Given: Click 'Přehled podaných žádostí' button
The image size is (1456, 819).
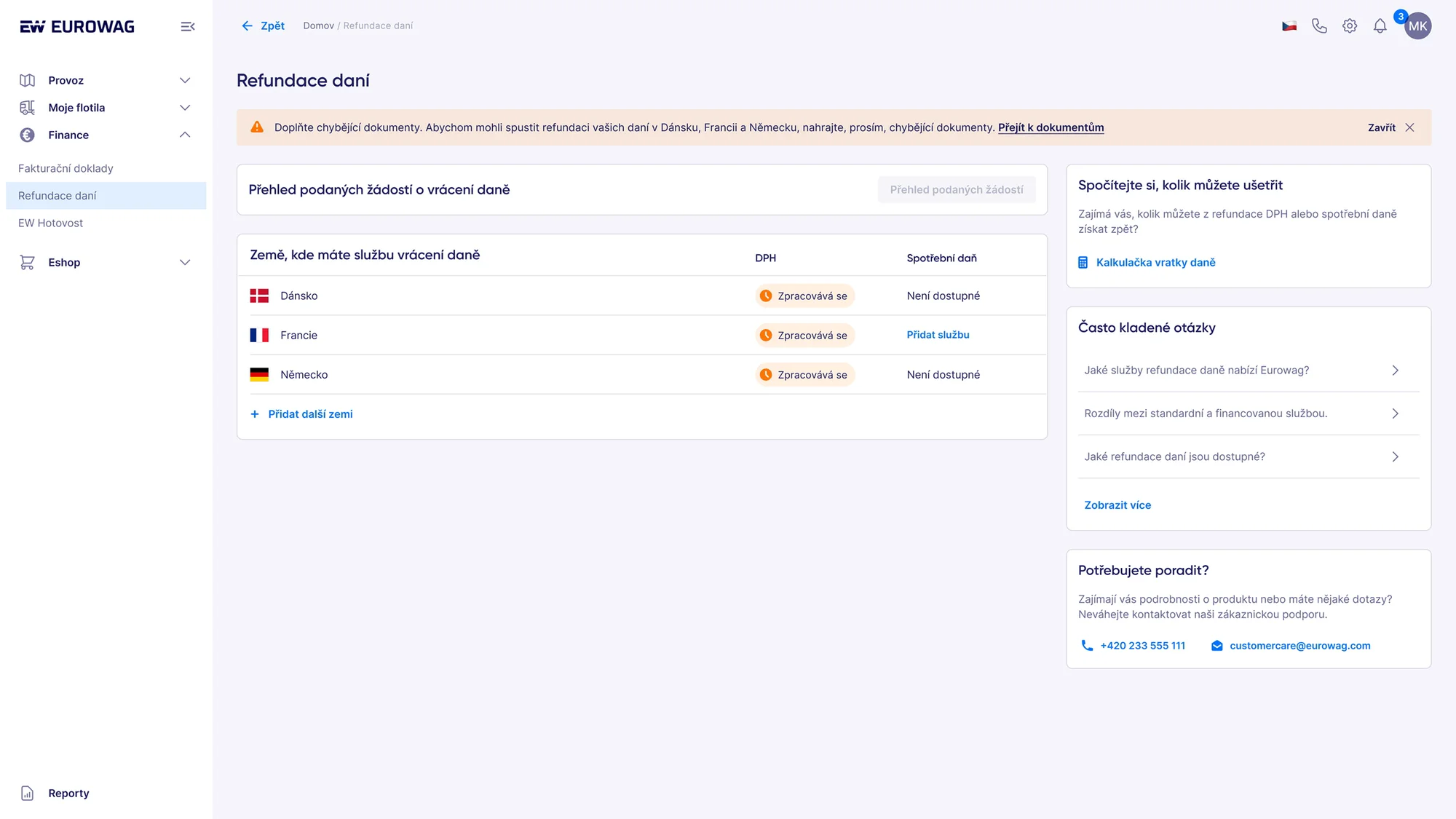Looking at the screenshot, I should (x=957, y=190).
